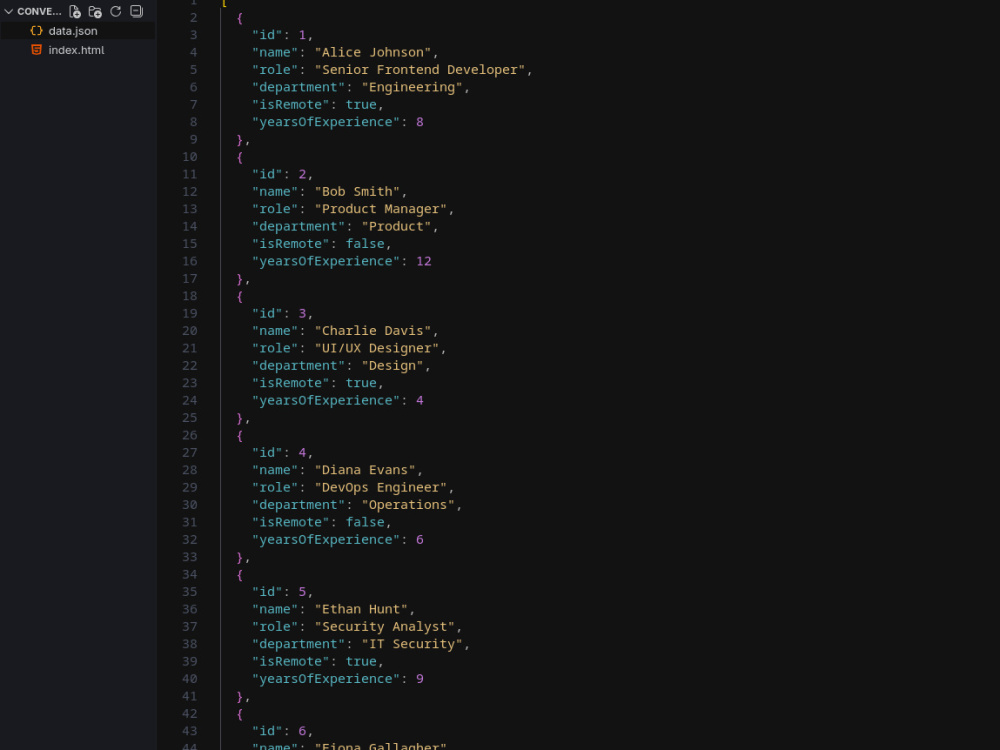Collapse the CONVE... folder section
The image size is (1000, 750).
(x=33, y=11)
